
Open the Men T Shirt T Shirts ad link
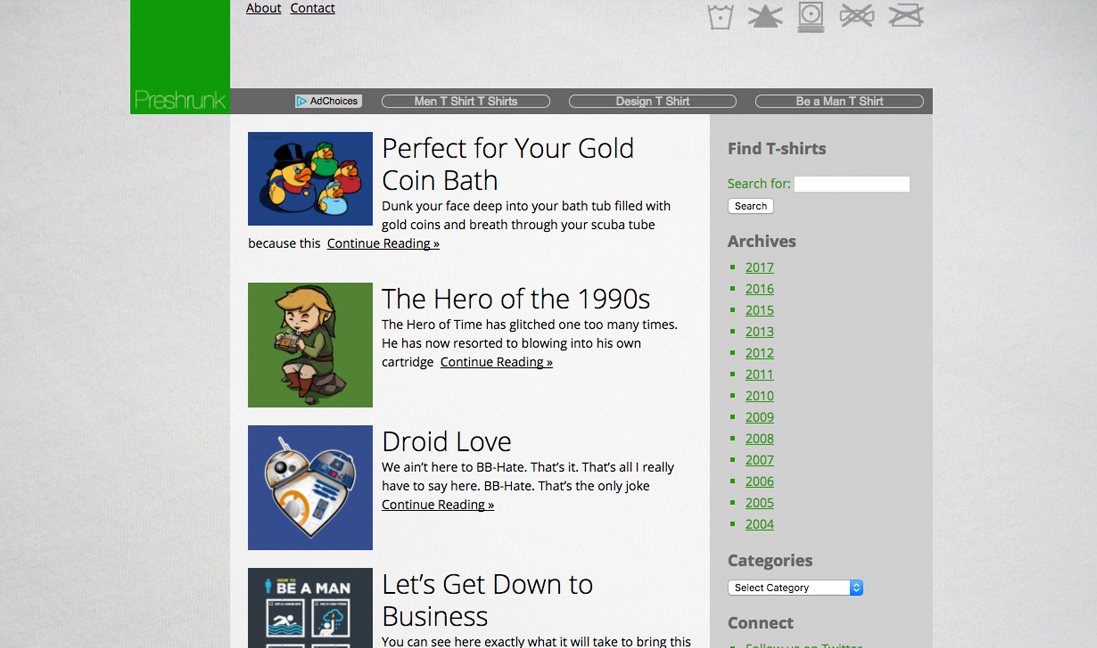tap(466, 101)
